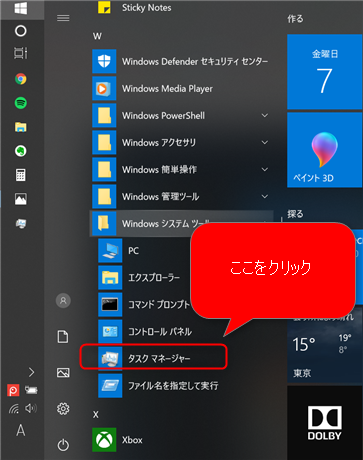Launch Sticky Notes from app list
Screen dimensions: 363x460
[x=182, y=8]
